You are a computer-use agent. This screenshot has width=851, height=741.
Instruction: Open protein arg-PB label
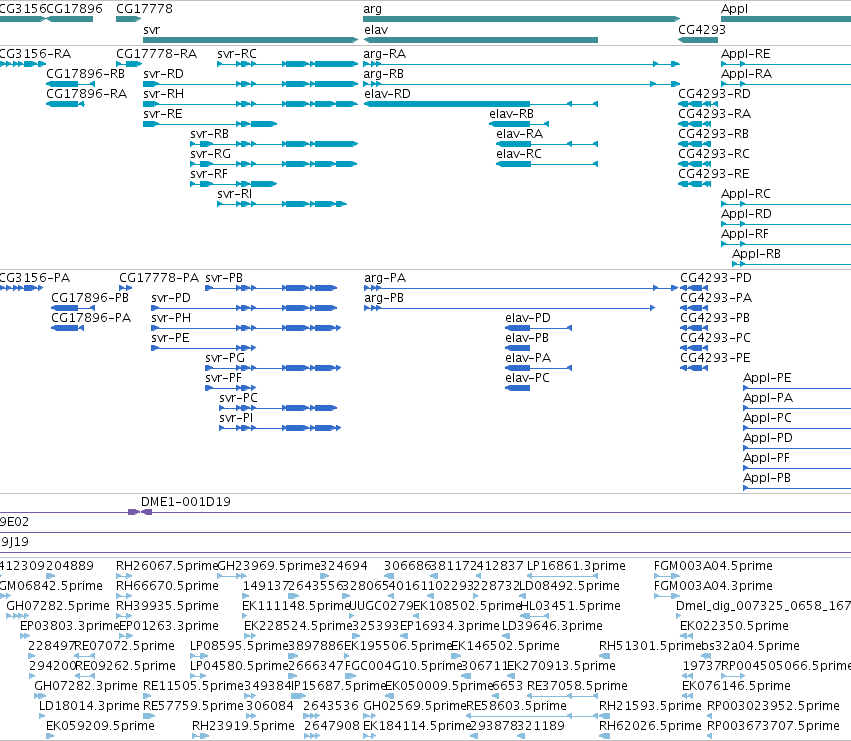[x=384, y=298]
